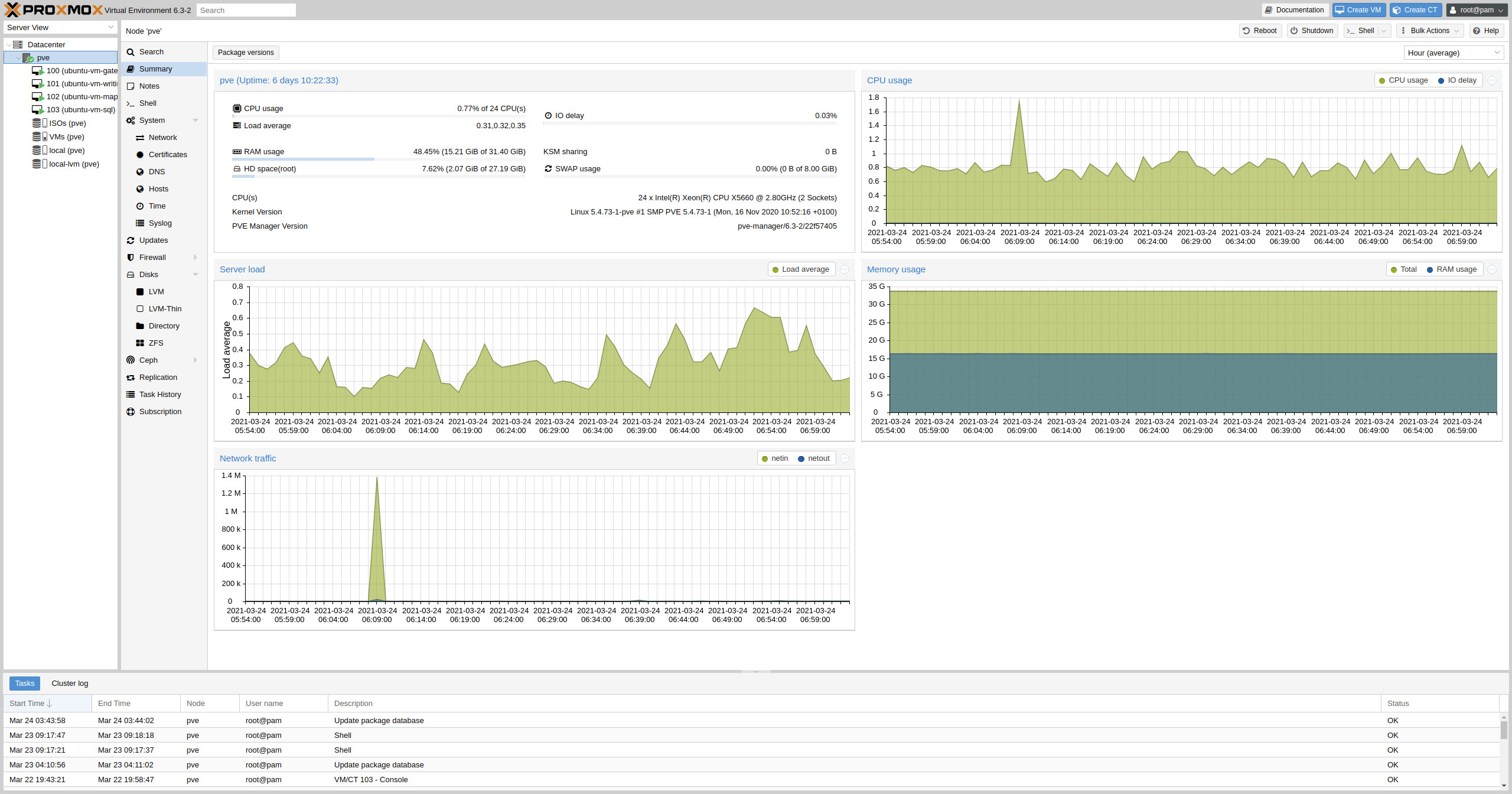Image resolution: width=1512 pixels, height=794 pixels.
Task: Click the Network arrows icon
Action: [140, 138]
